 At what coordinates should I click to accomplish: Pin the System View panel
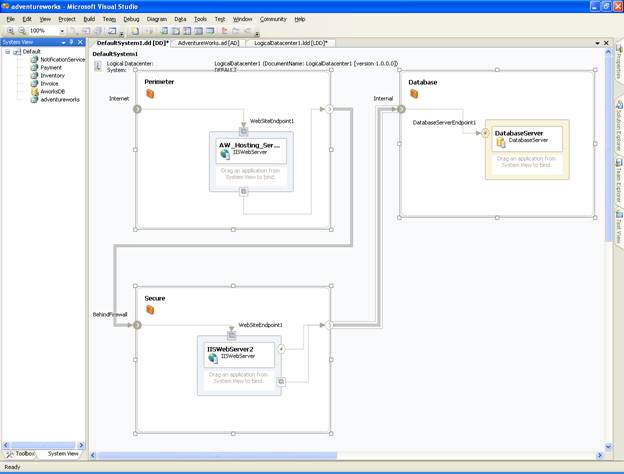click(72, 42)
